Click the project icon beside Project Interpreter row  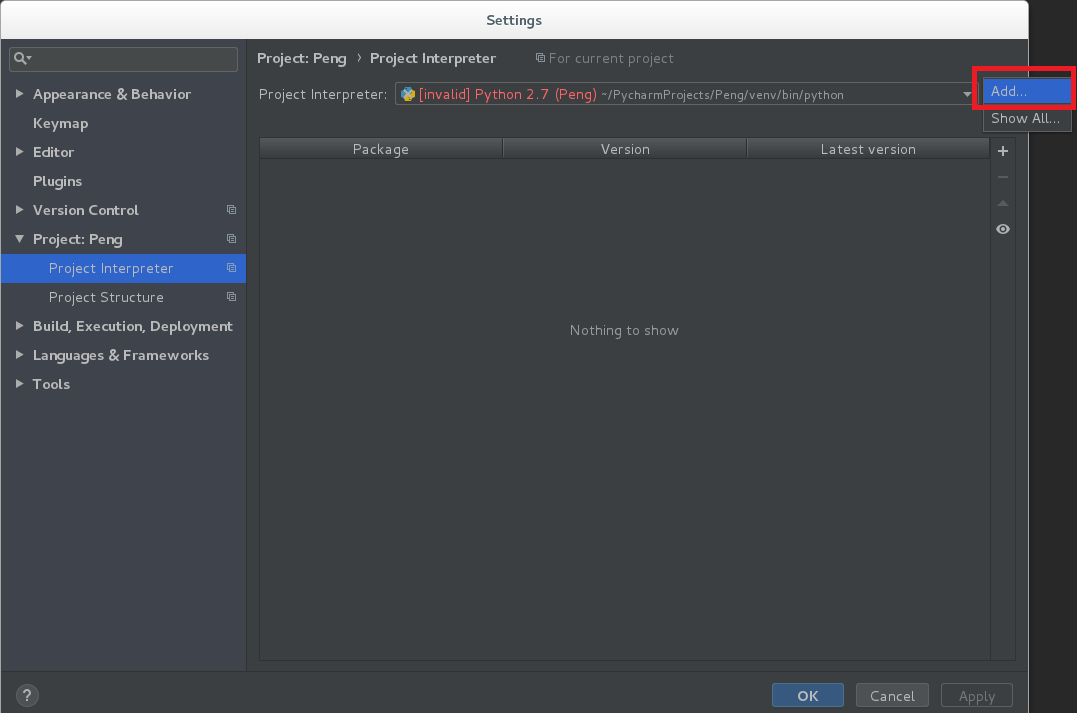231,268
